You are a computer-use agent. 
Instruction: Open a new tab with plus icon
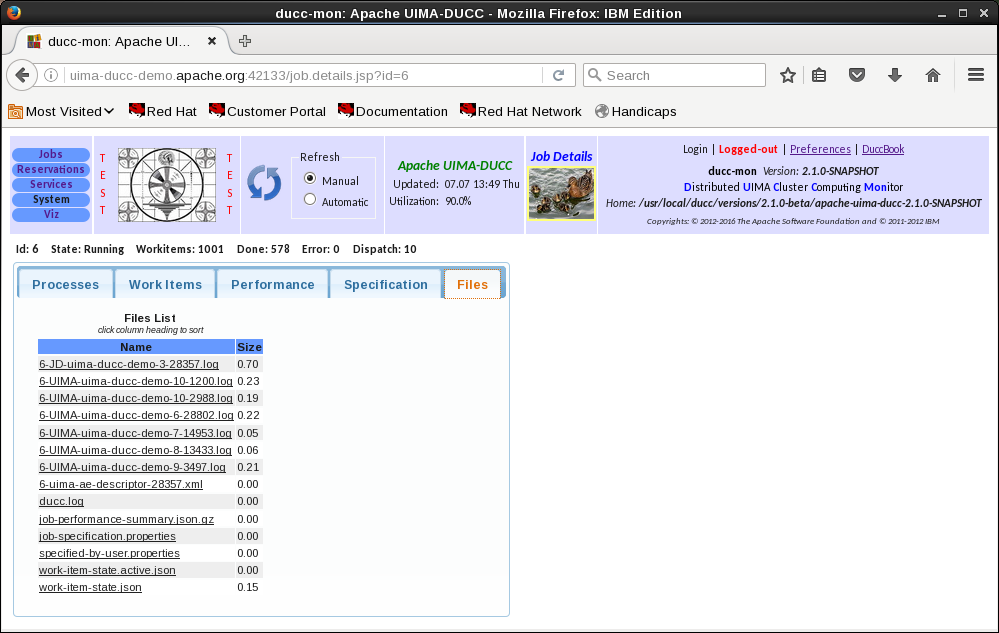coord(245,41)
